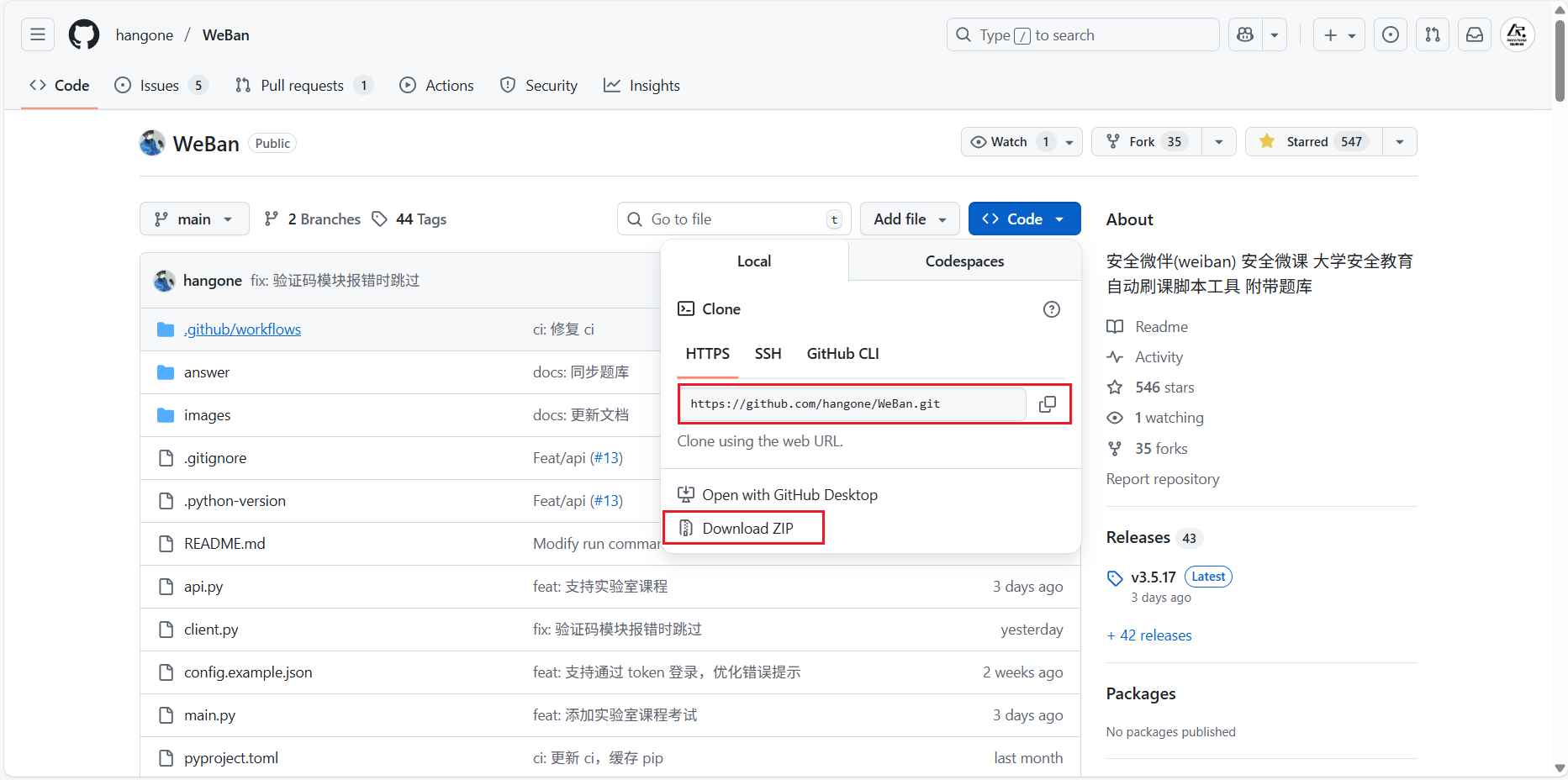Expand the Fork options dropdown arrow
The image size is (1568, 780).
[1219, 142]
